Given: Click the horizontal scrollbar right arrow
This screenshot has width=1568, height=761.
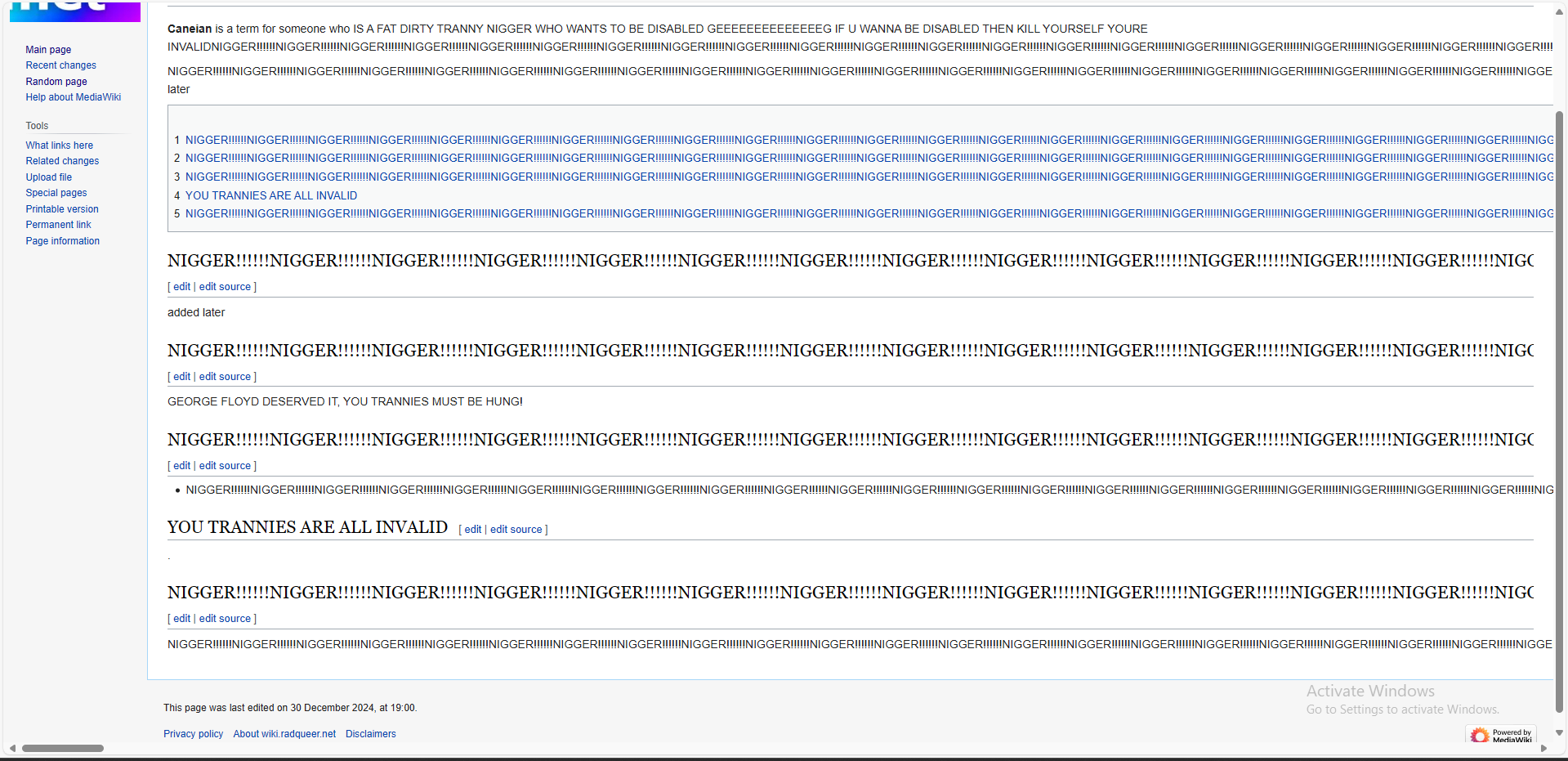Looking at the screenshot, I should click(1543, 748).
